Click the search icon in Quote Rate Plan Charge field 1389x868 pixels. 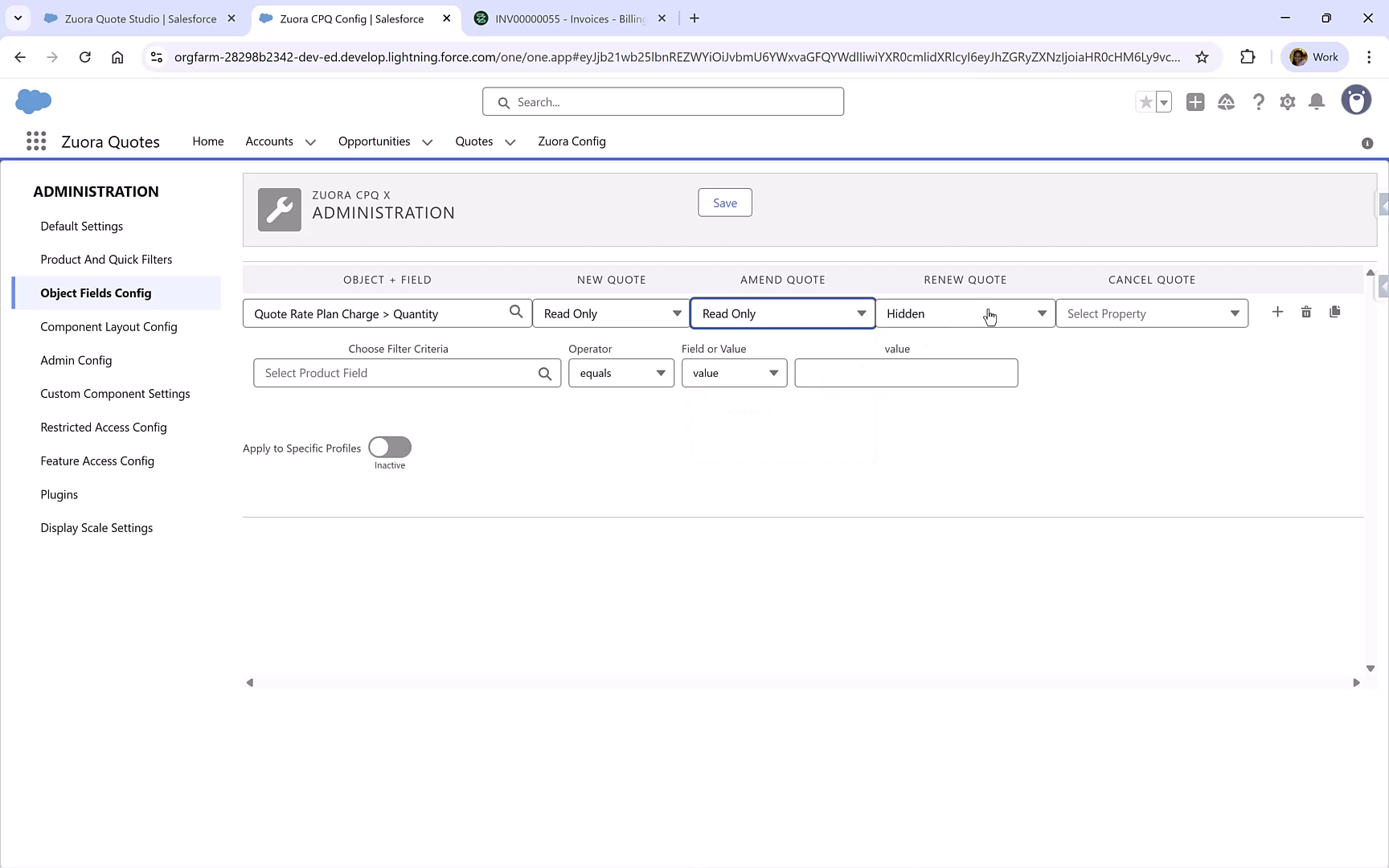click(516, 313)
